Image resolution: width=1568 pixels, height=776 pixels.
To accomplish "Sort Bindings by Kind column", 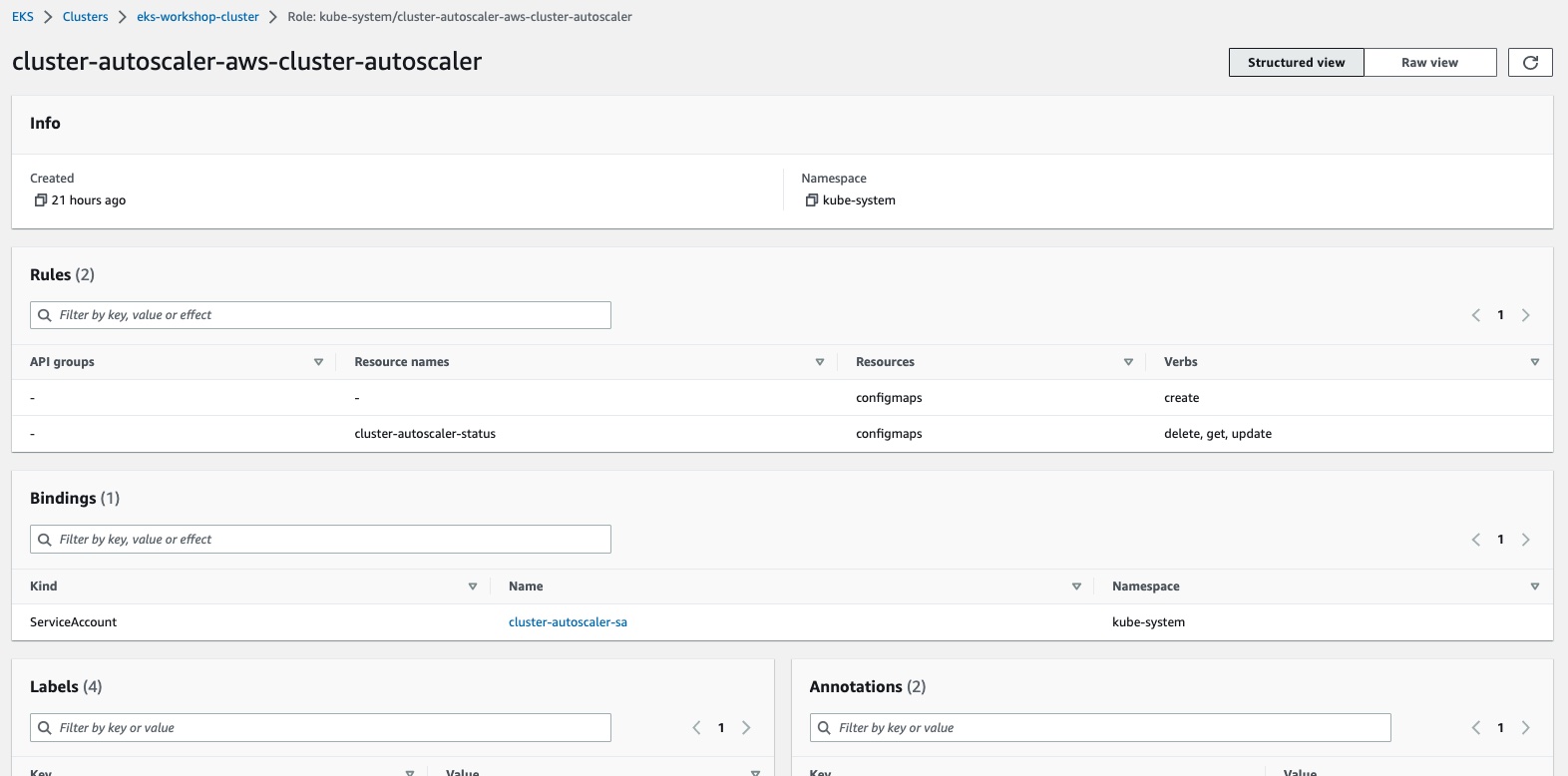I will 472,586.
